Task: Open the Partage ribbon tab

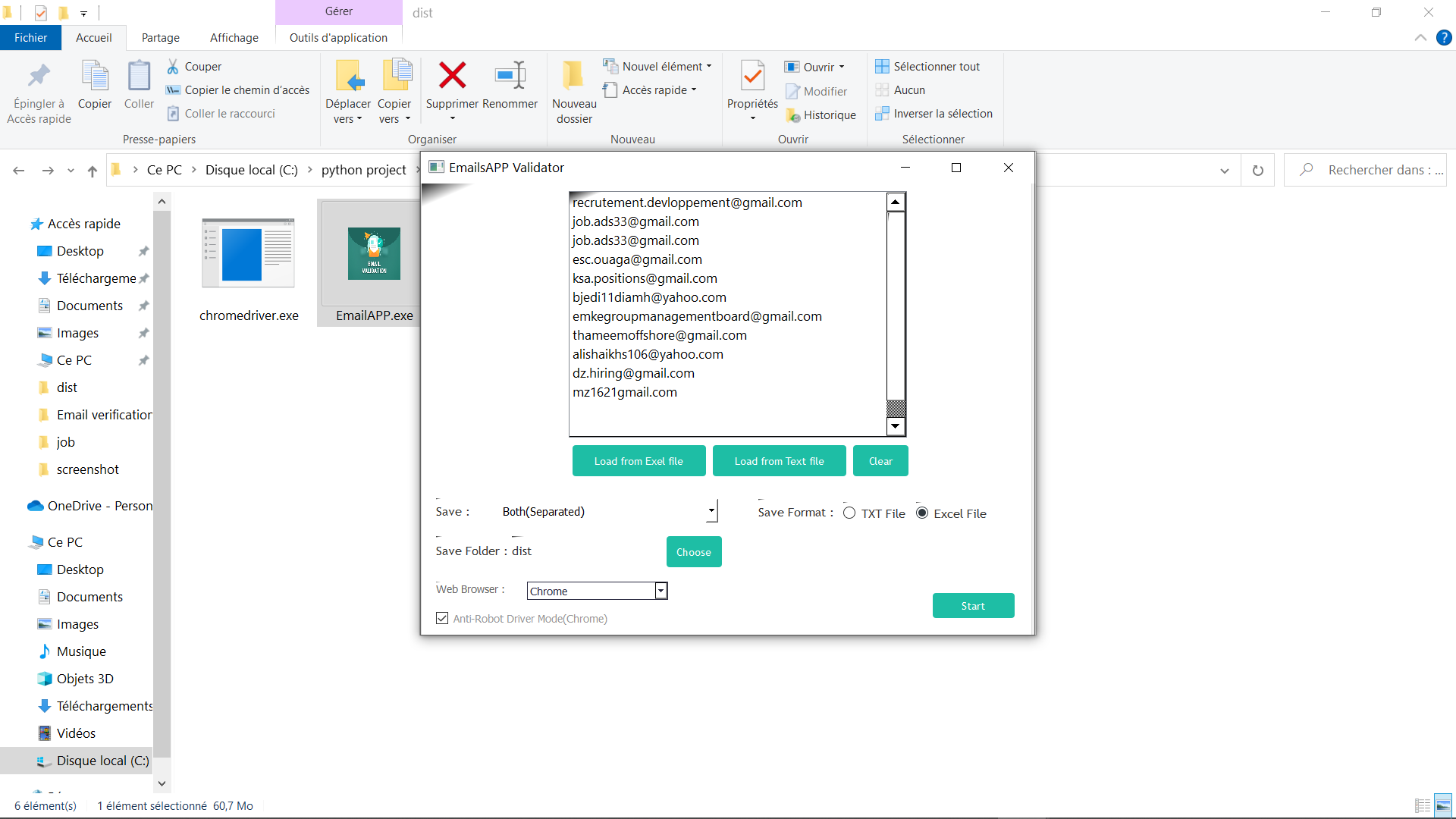Action: click(161, 38)
